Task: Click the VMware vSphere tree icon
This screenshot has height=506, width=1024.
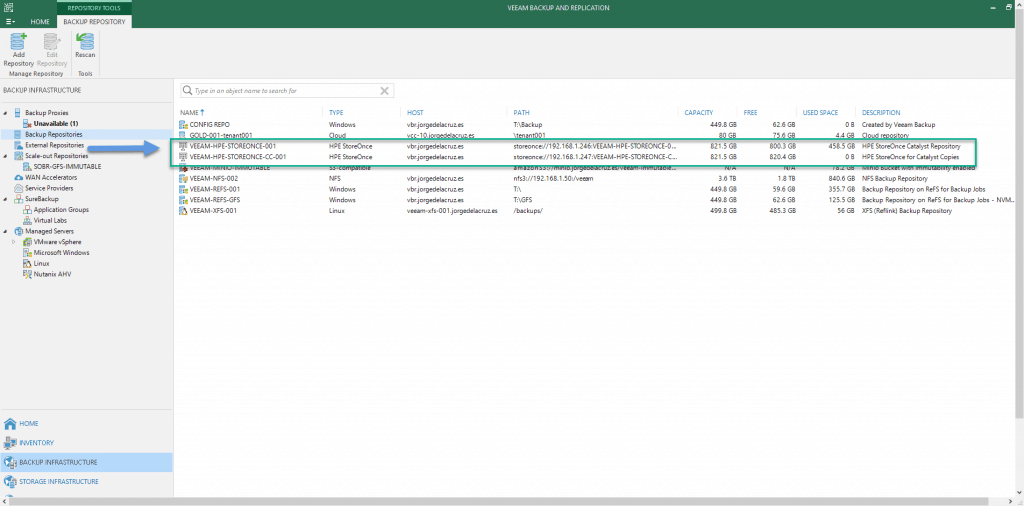Action: tap(27, 242)
